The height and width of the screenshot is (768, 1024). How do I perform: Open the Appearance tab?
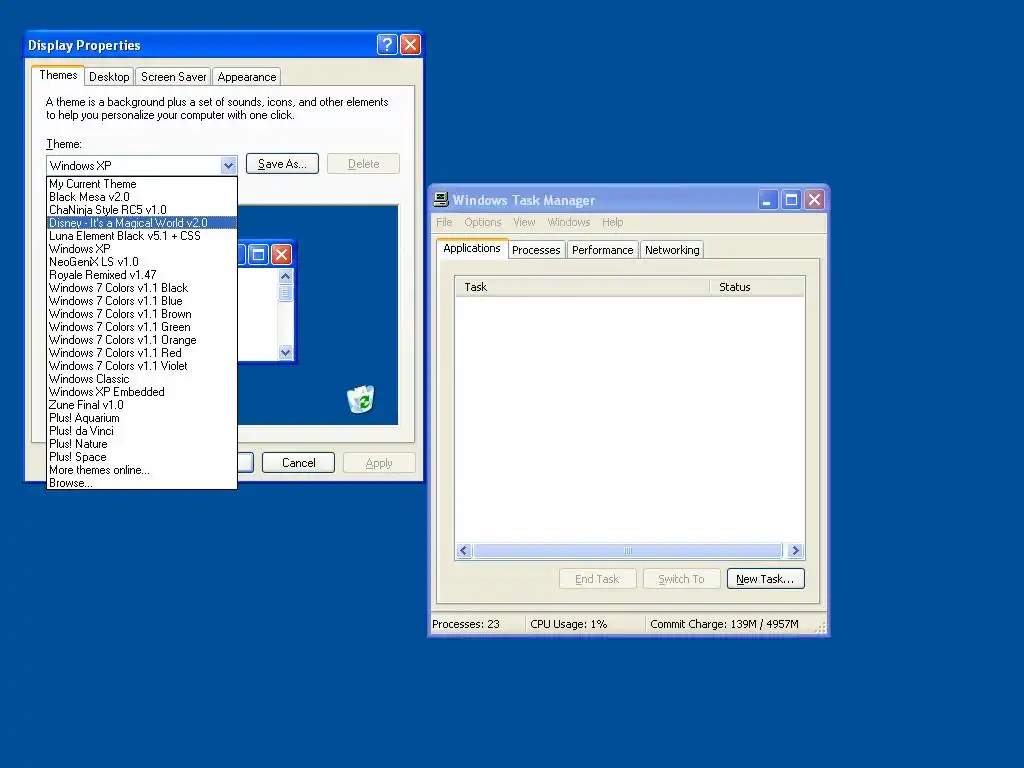[247, 77]
